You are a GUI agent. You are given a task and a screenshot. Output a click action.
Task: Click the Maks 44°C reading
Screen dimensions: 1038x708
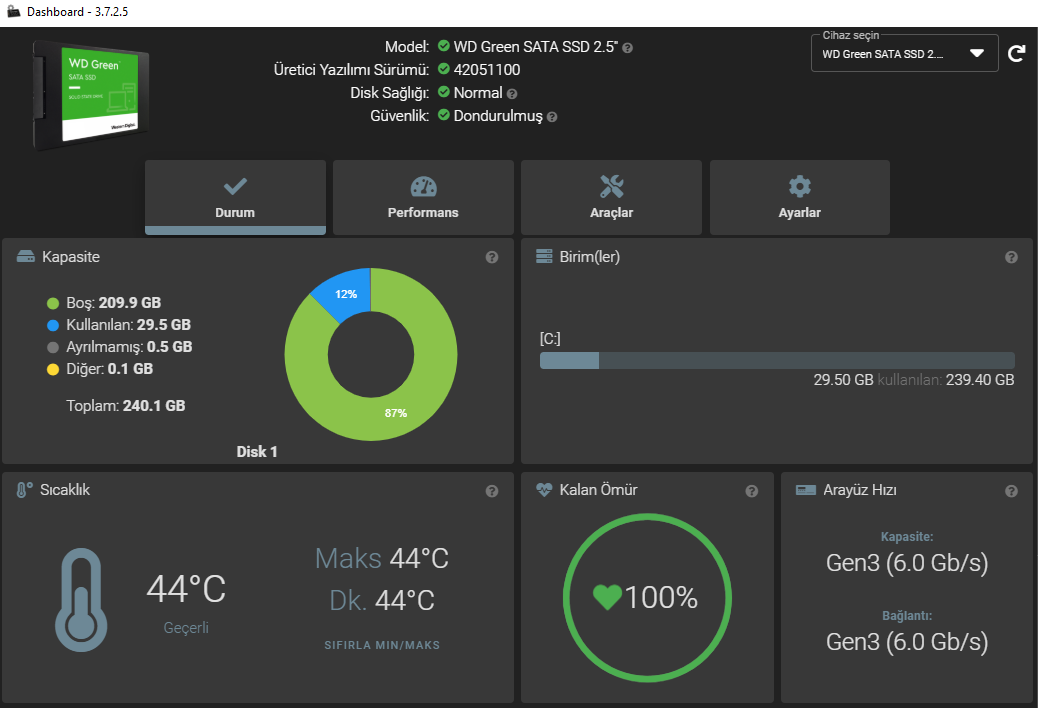[x=382, y=558]
